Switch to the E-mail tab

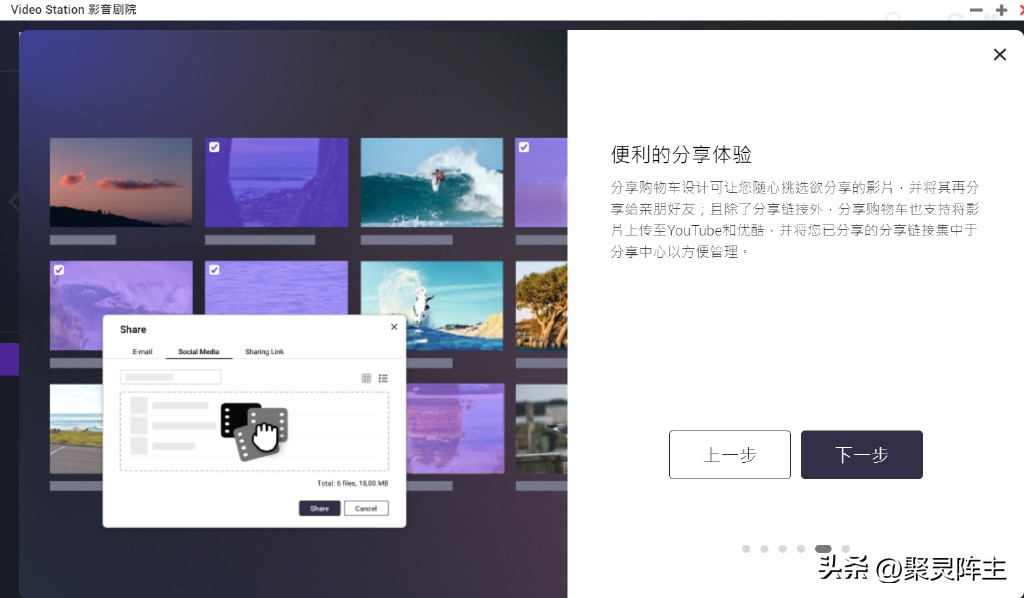point(142,351)
